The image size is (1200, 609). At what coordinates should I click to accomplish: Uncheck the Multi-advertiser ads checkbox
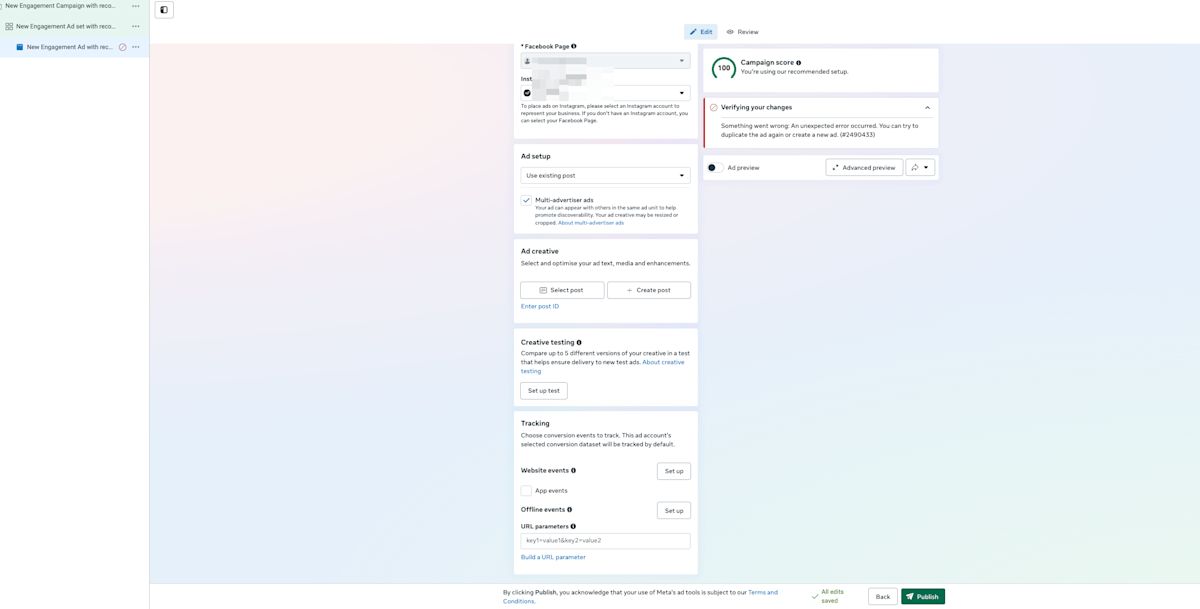click(x=526, y=200)
